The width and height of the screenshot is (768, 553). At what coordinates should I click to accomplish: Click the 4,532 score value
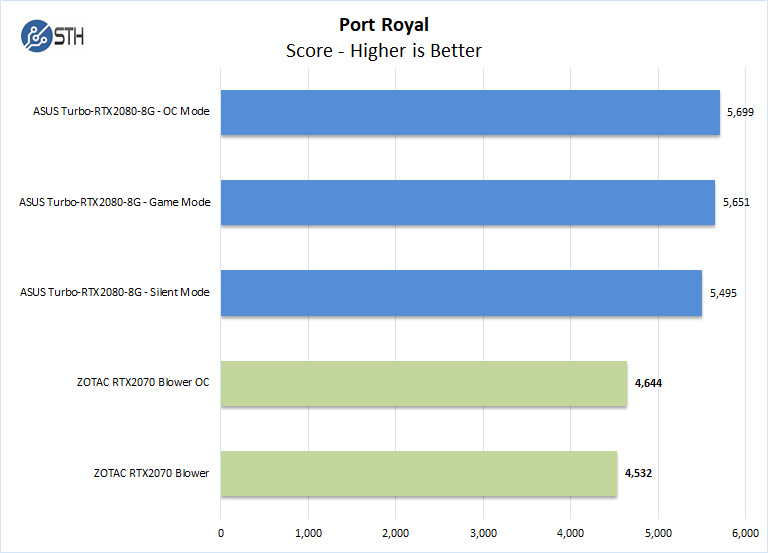pos(638,473)
